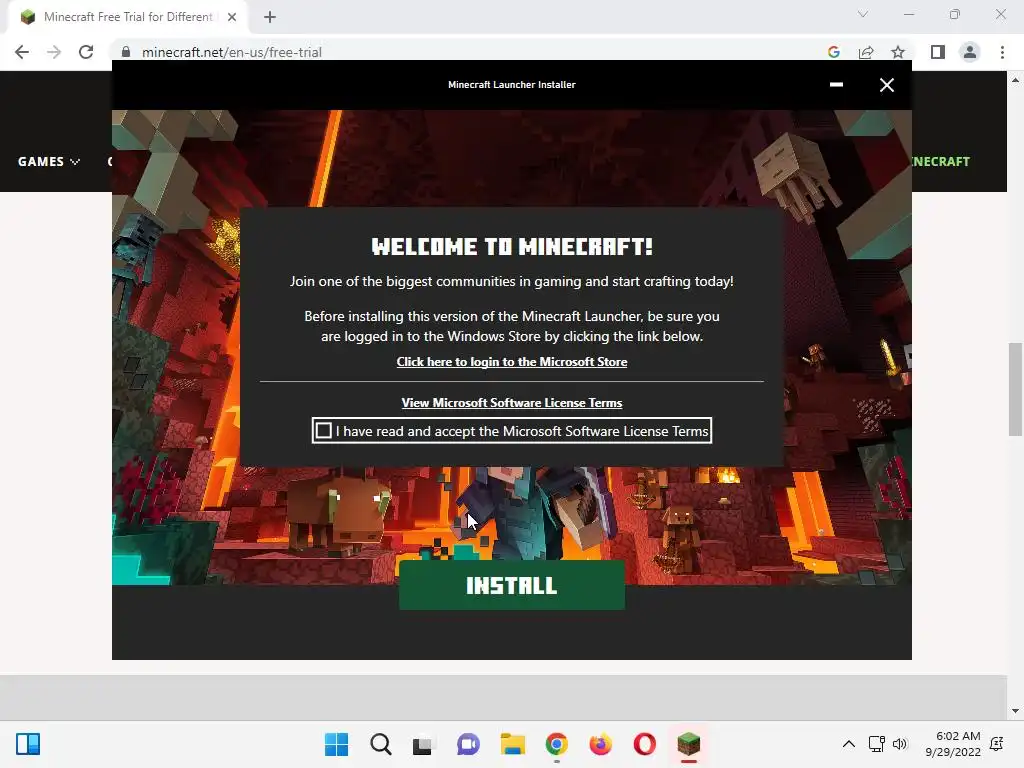
Task: Click the scrollbar up arrow
Action: coord(1015,80)
